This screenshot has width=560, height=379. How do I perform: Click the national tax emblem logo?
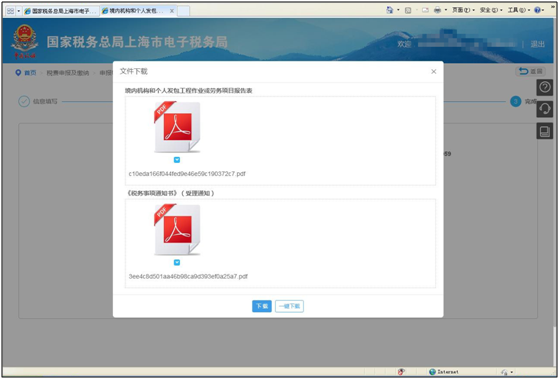point(25,40)
